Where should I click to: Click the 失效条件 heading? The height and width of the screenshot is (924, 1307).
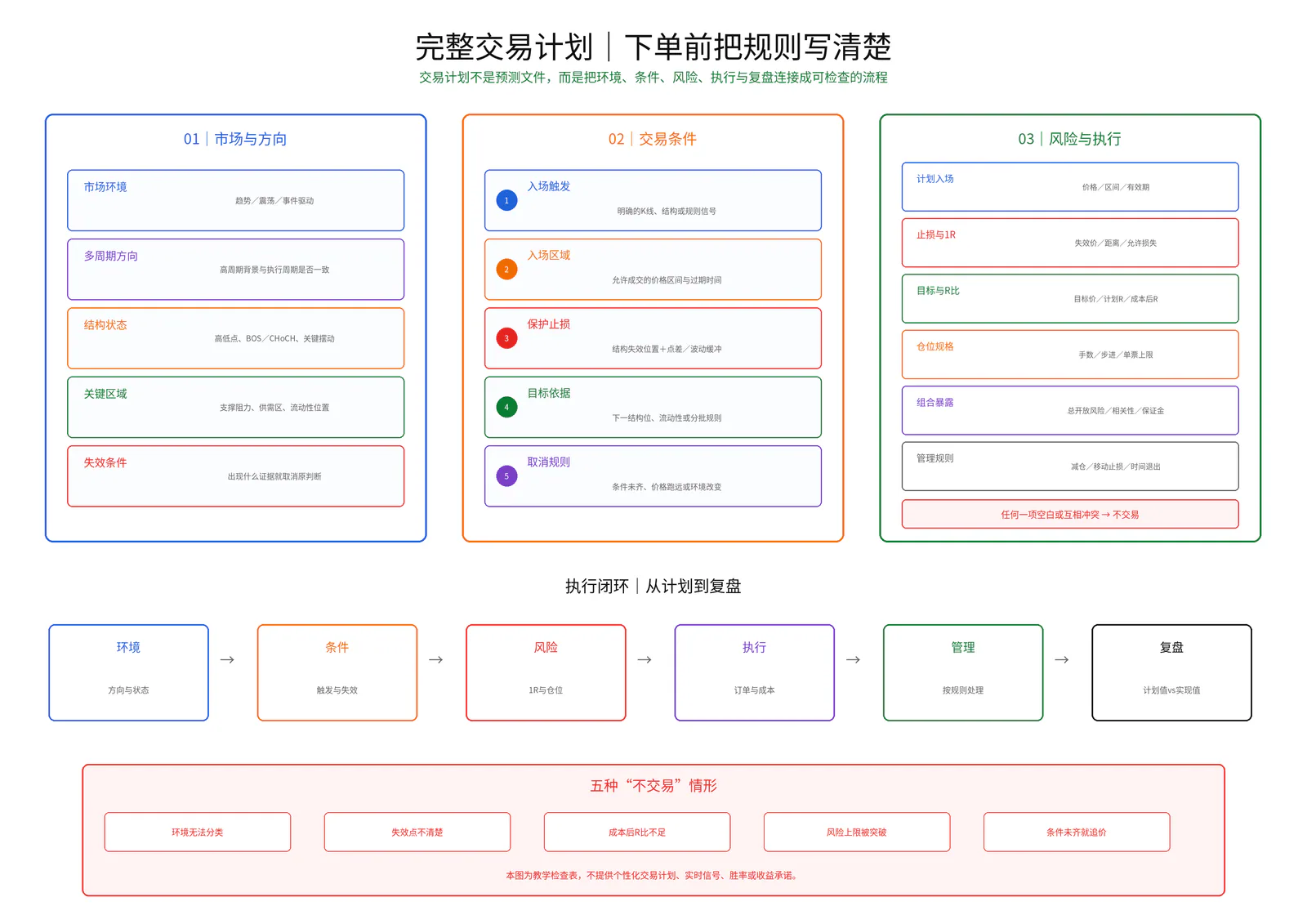(105, 462)
